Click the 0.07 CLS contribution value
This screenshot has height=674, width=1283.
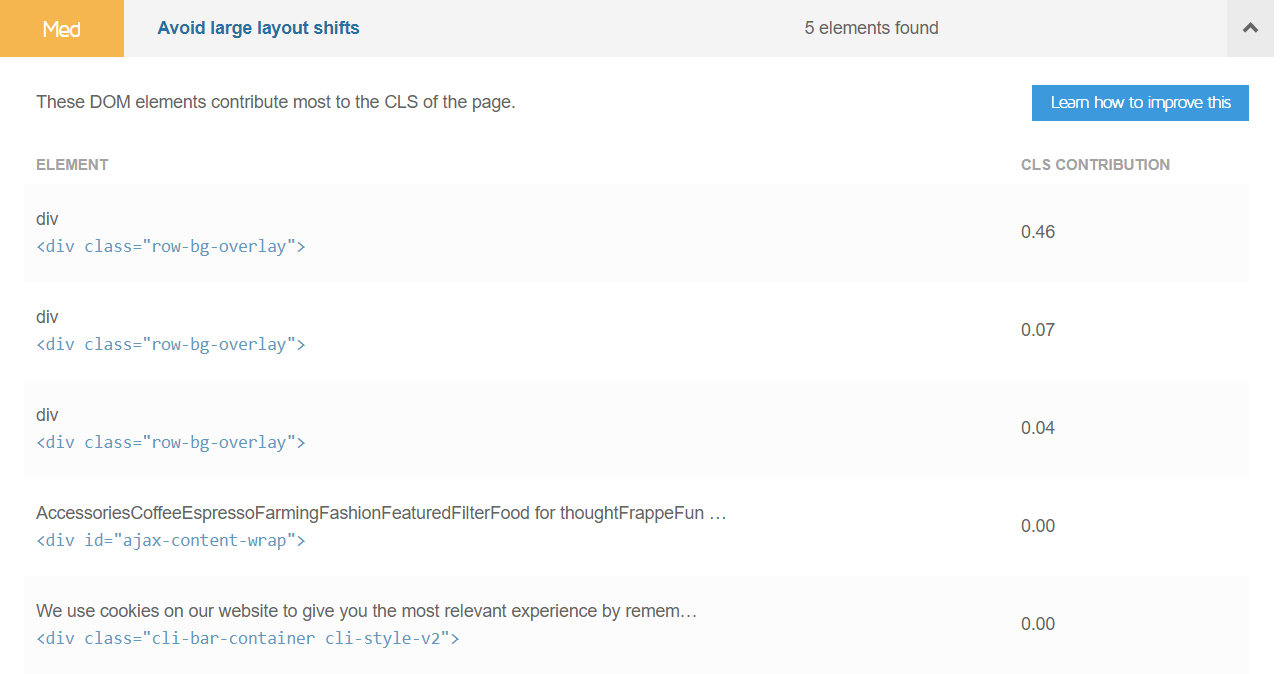tap(1038, 330)
